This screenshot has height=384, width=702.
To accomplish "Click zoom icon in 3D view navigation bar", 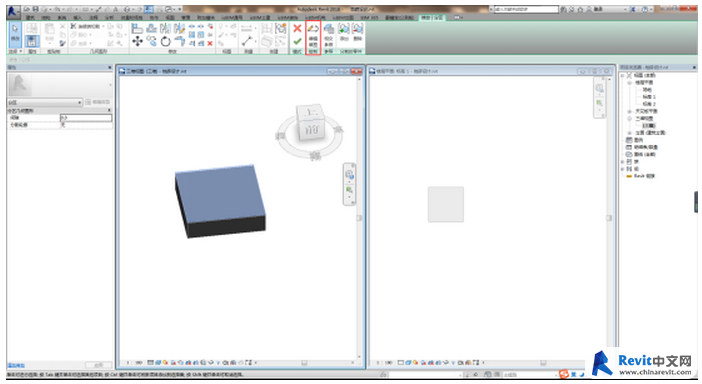I will click(x=349, y=190).
